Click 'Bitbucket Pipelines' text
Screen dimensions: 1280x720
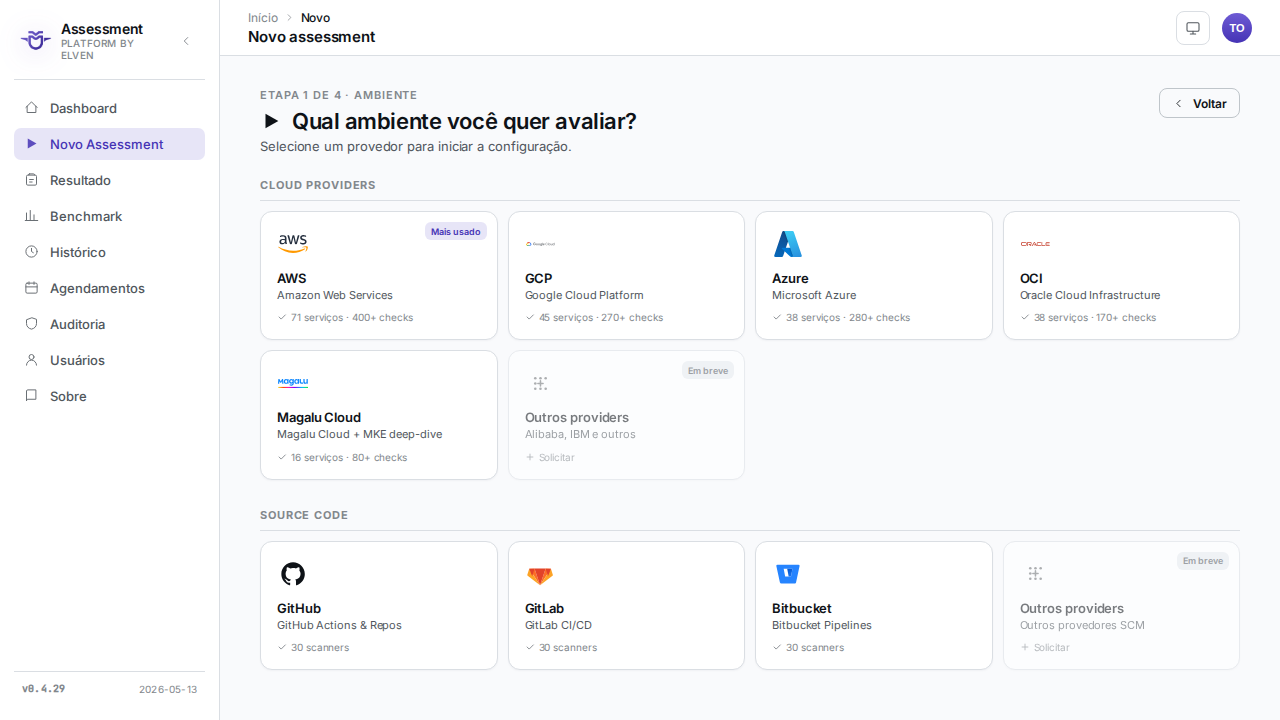822,625
